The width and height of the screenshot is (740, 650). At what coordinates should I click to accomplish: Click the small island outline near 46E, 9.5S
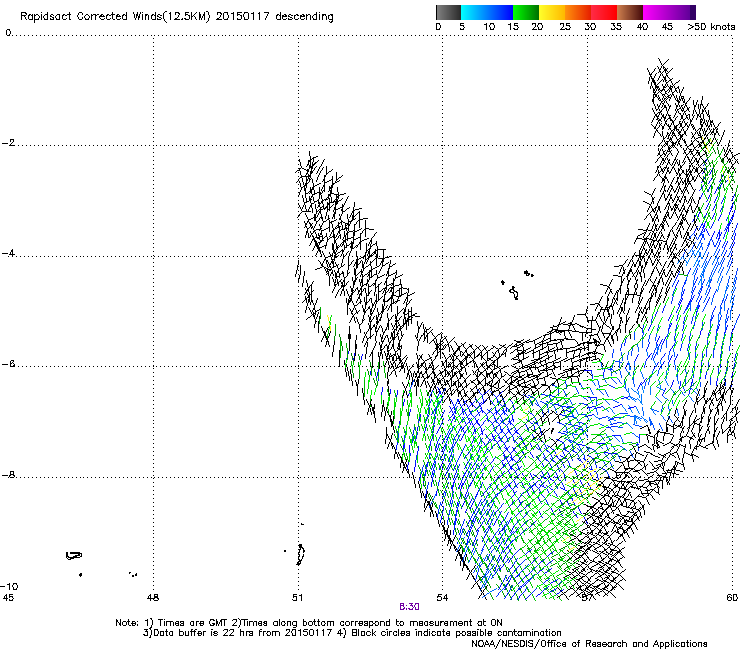pyautogui.click(x=74, y=556)
